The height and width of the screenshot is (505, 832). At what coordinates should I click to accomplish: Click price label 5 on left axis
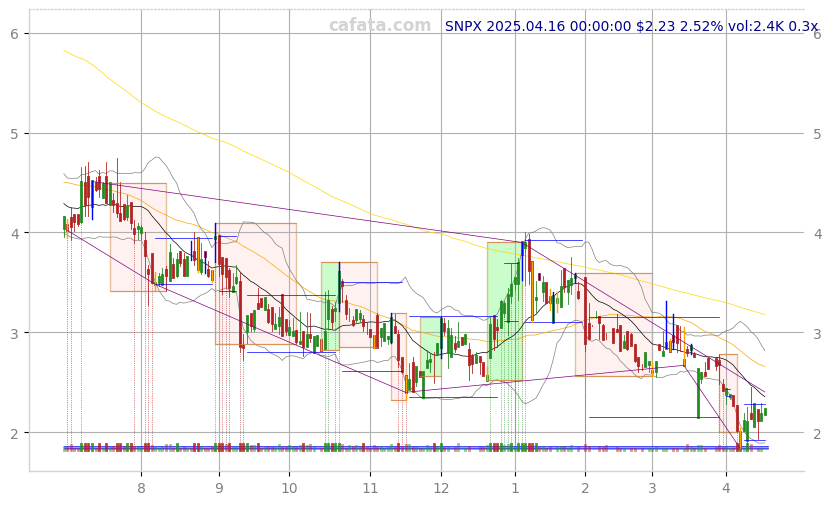tap(14, 134)
